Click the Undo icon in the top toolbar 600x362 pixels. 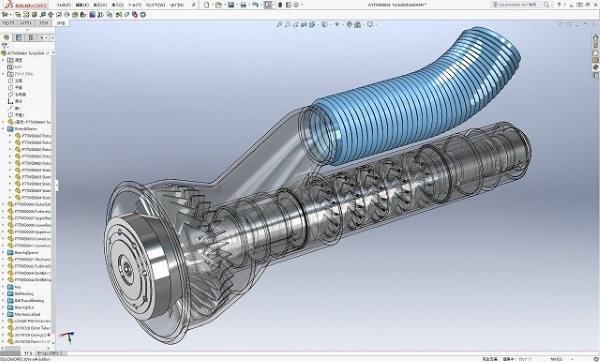click(255, 5)
